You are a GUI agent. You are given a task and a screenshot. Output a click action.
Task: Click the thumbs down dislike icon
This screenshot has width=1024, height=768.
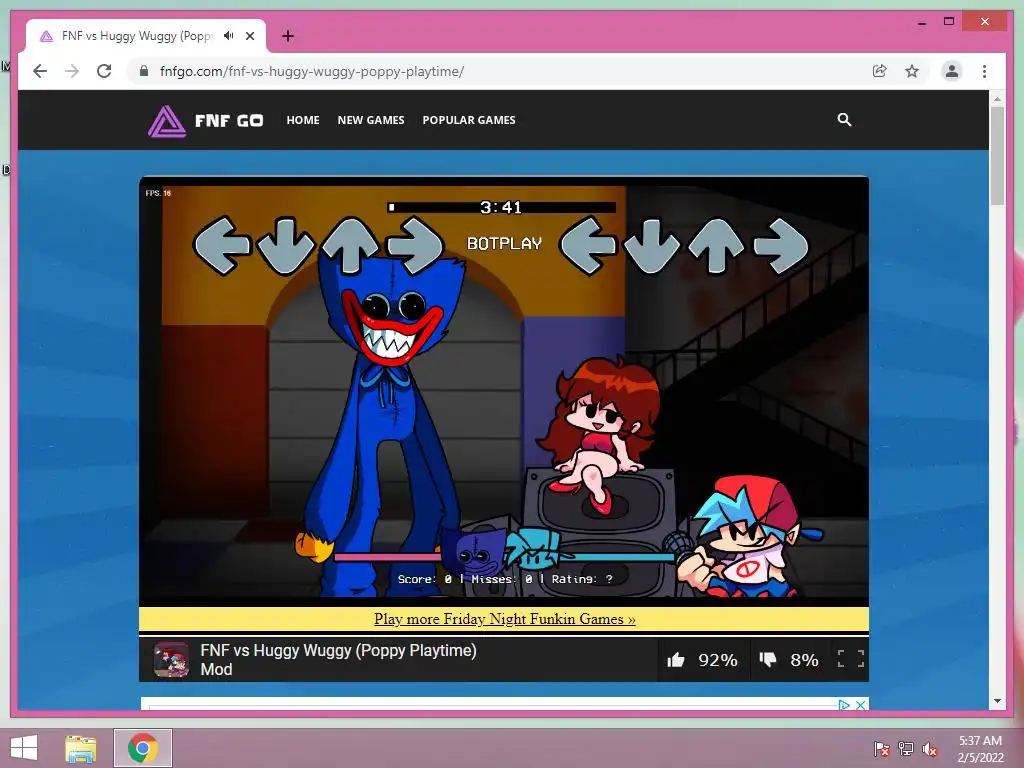(x=768, y=660)
